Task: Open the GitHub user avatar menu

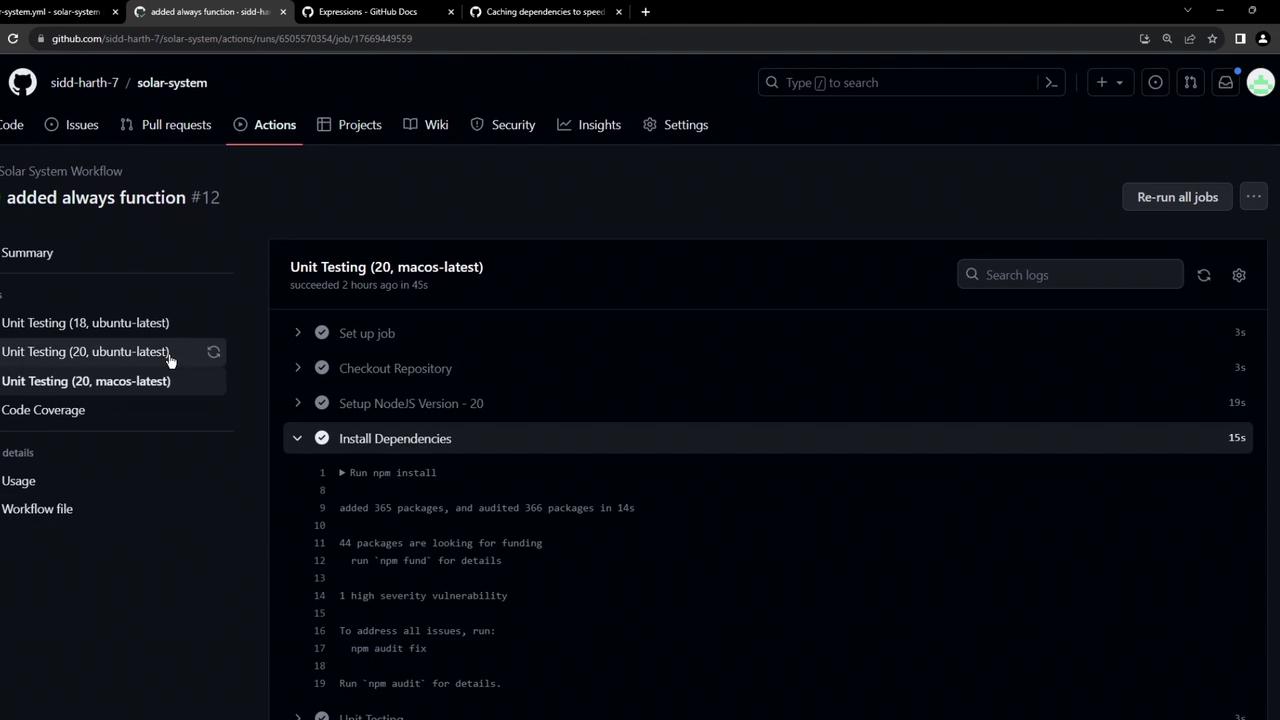Action: pyautogui.click(x=1261, y=82)
